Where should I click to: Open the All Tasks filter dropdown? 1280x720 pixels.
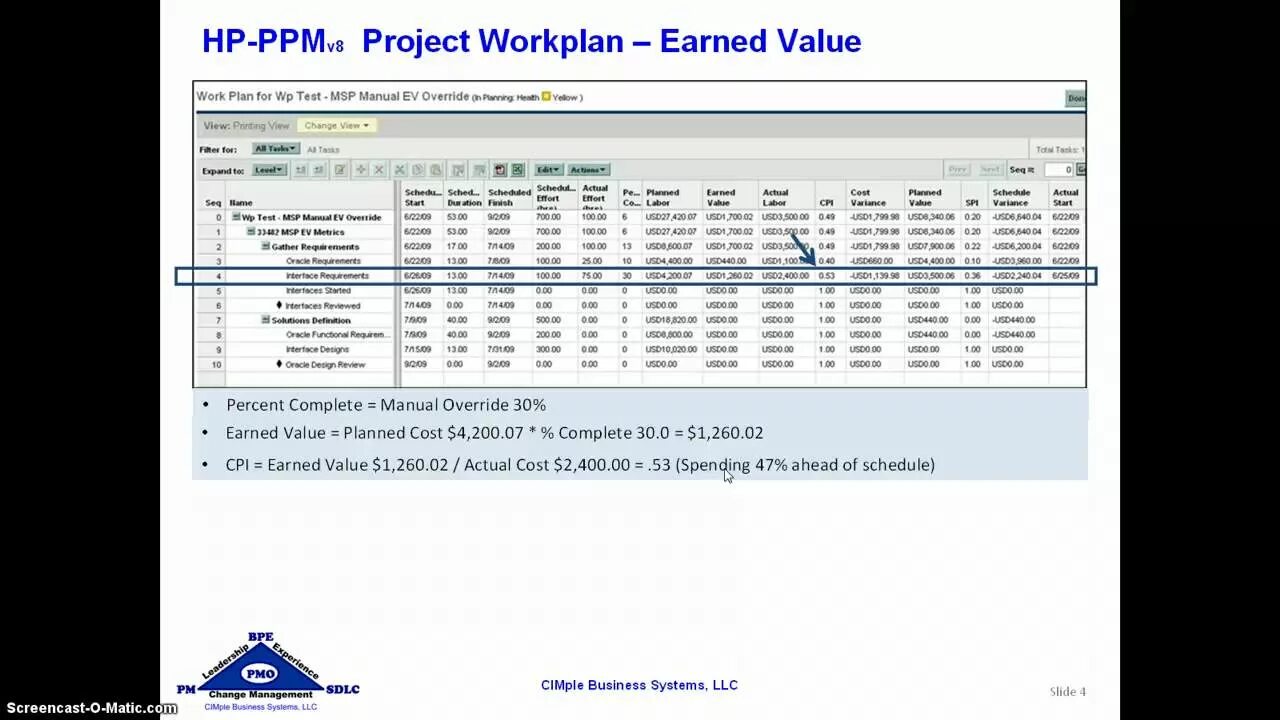coord(274,148)
